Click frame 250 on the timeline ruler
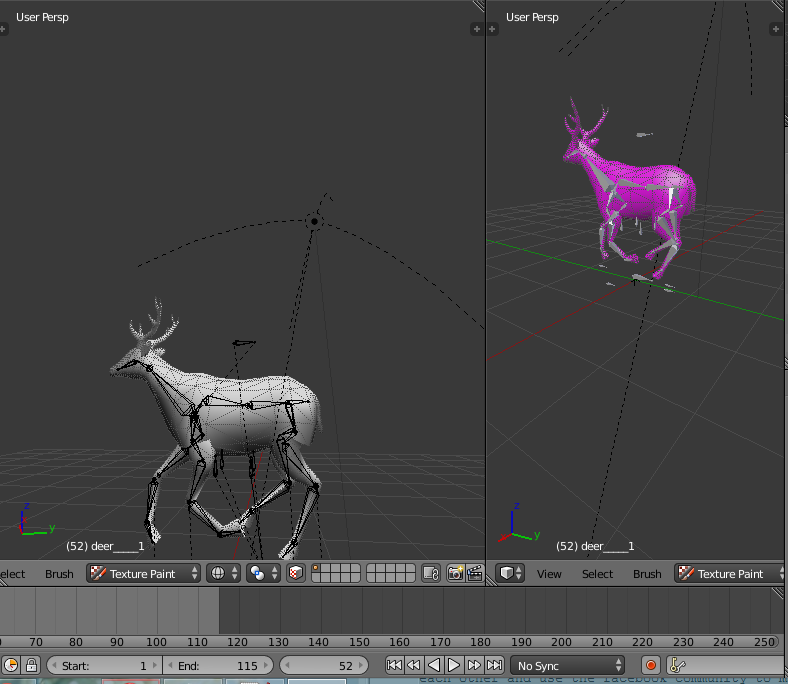788x684 pixels. coord(764,642)
